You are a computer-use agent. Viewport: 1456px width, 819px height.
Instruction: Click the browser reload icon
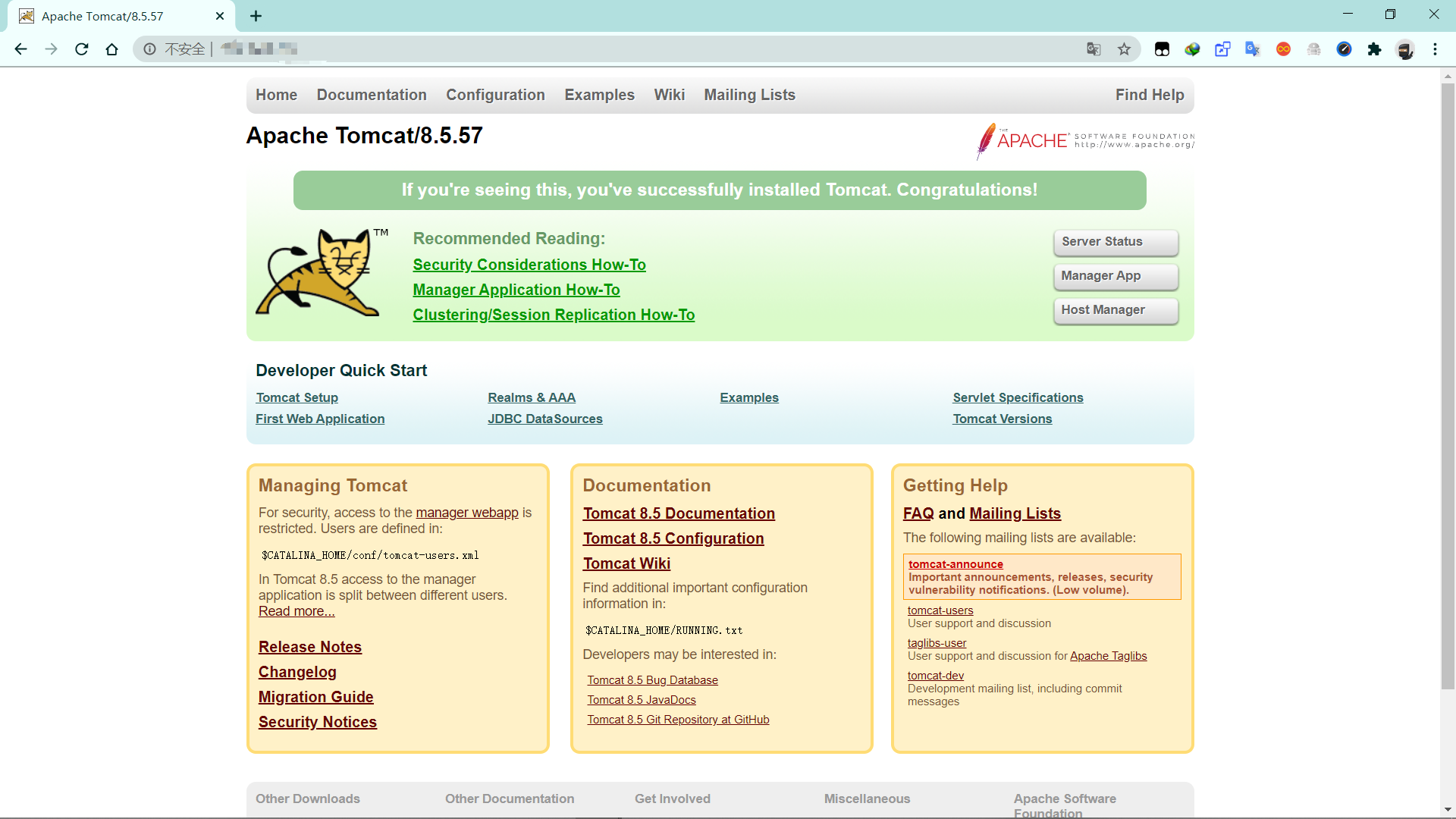tap(82, 49)
